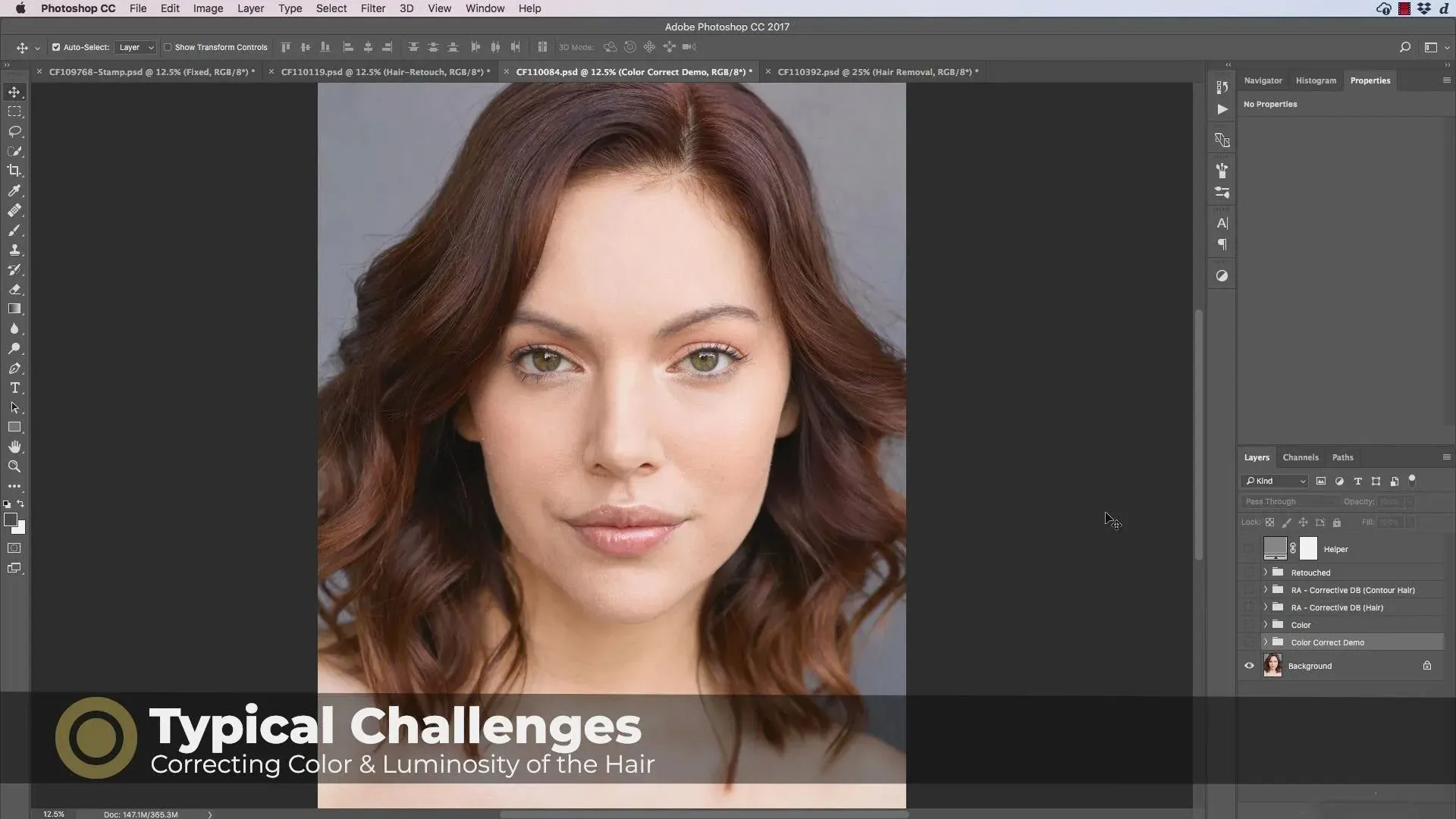The width and height of the screenshot is (1456, 819).
Task: Select the Hand tool
Action: 14,447
